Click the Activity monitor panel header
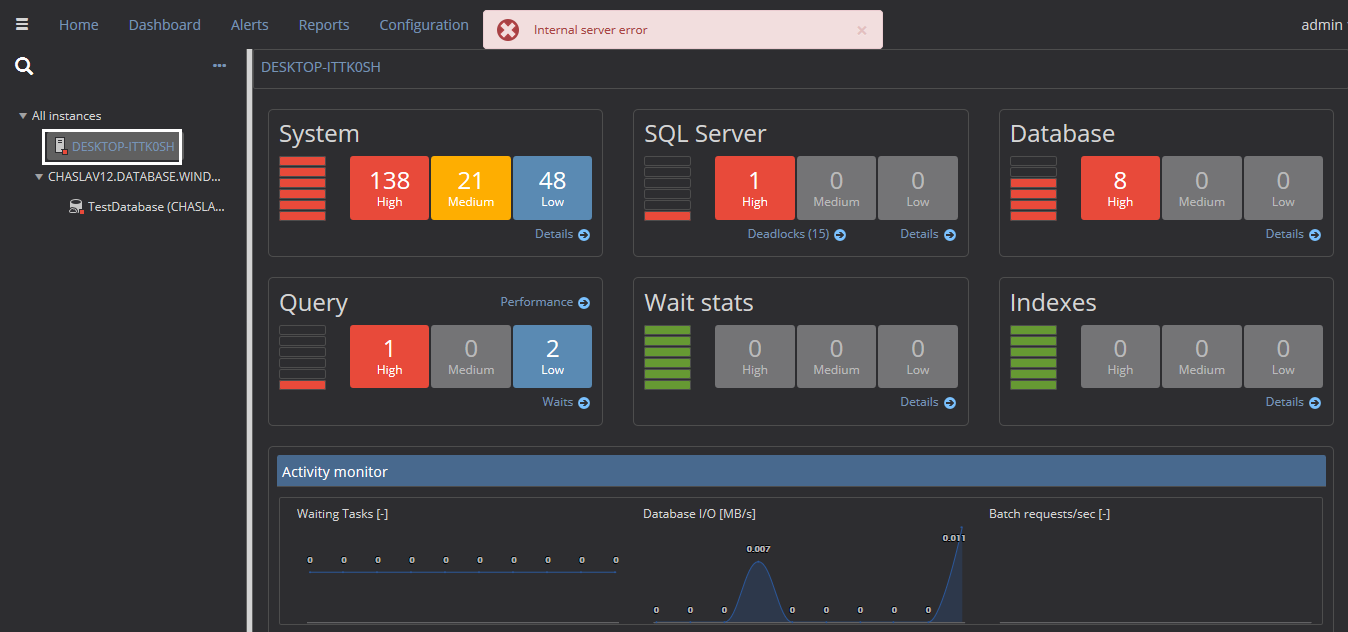Screen dimensions: 1348x632 pyautogui.click(x=801, y=472)
